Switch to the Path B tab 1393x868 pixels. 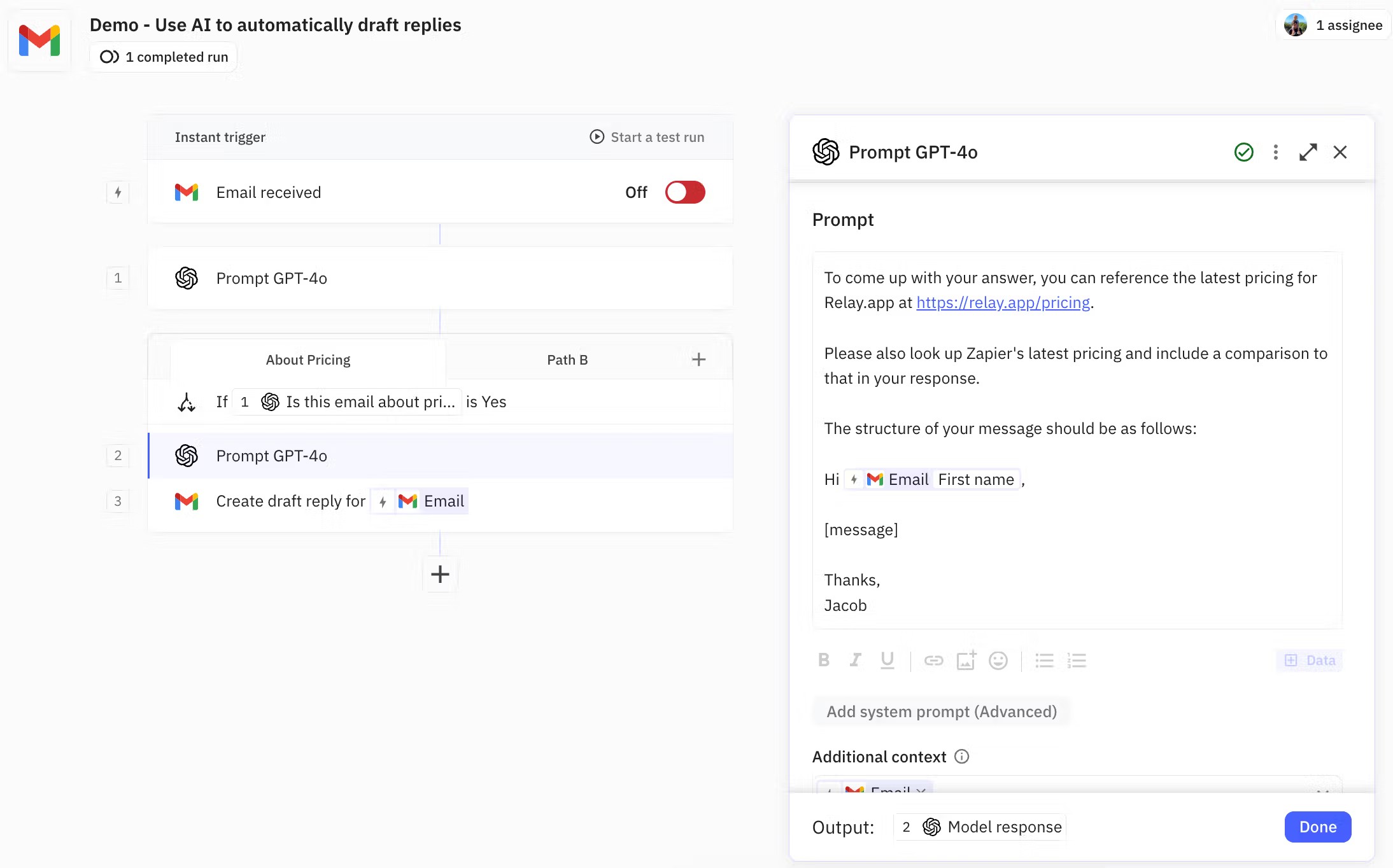[x=567, y=360]
